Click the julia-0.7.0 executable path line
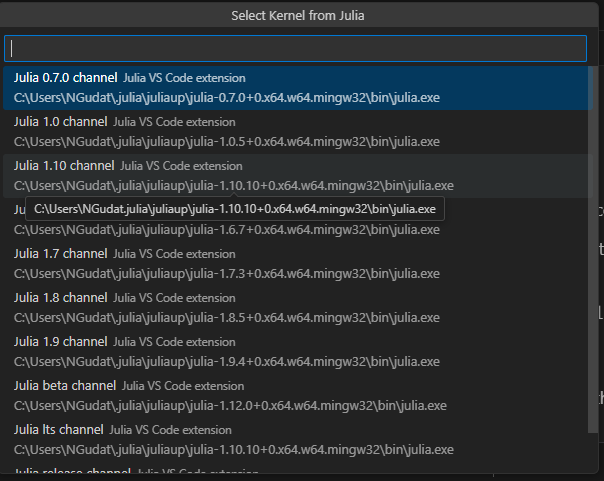 pos(227,98)
